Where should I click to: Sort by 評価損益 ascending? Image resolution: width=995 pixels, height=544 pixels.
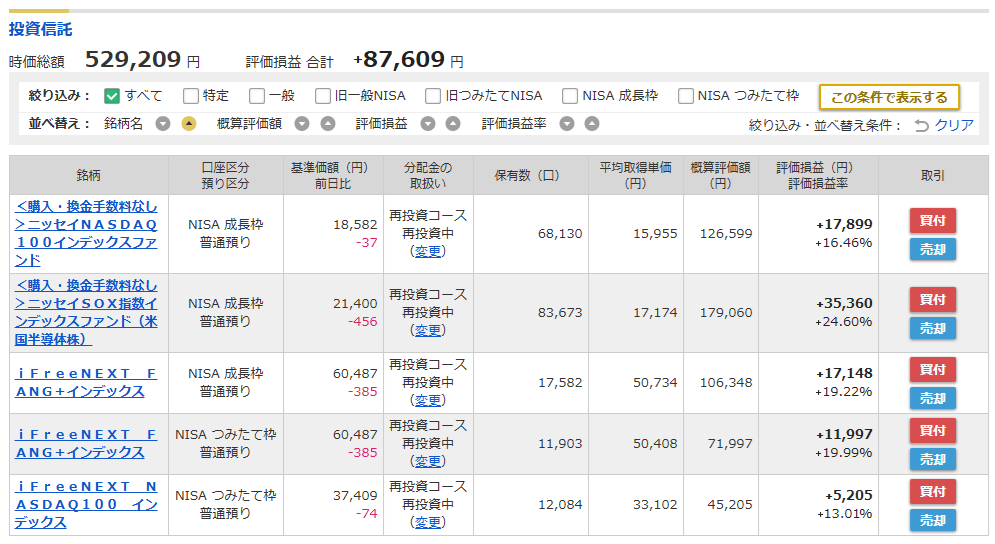pyautogui.click(x=452, y=124)
